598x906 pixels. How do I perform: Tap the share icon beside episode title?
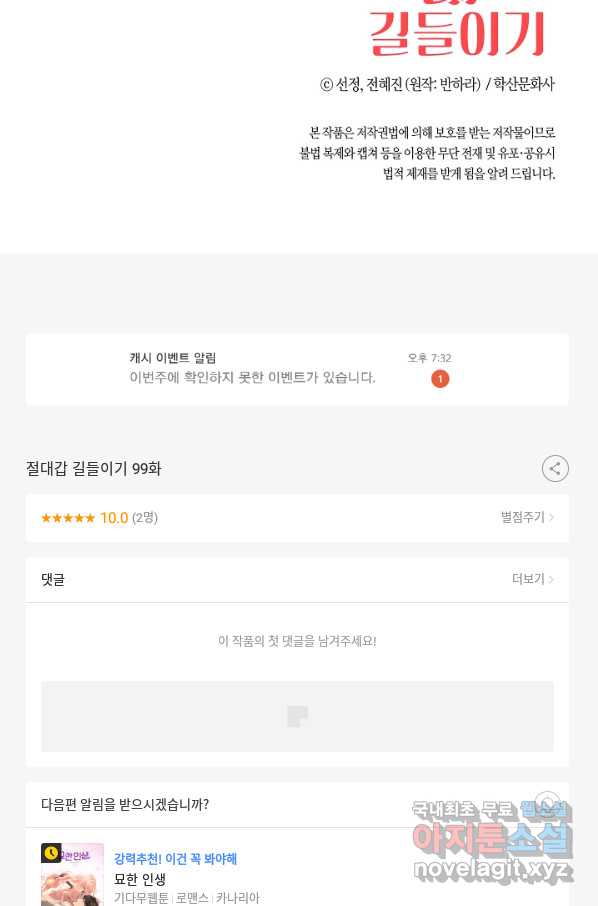click(x=555, y=469)
